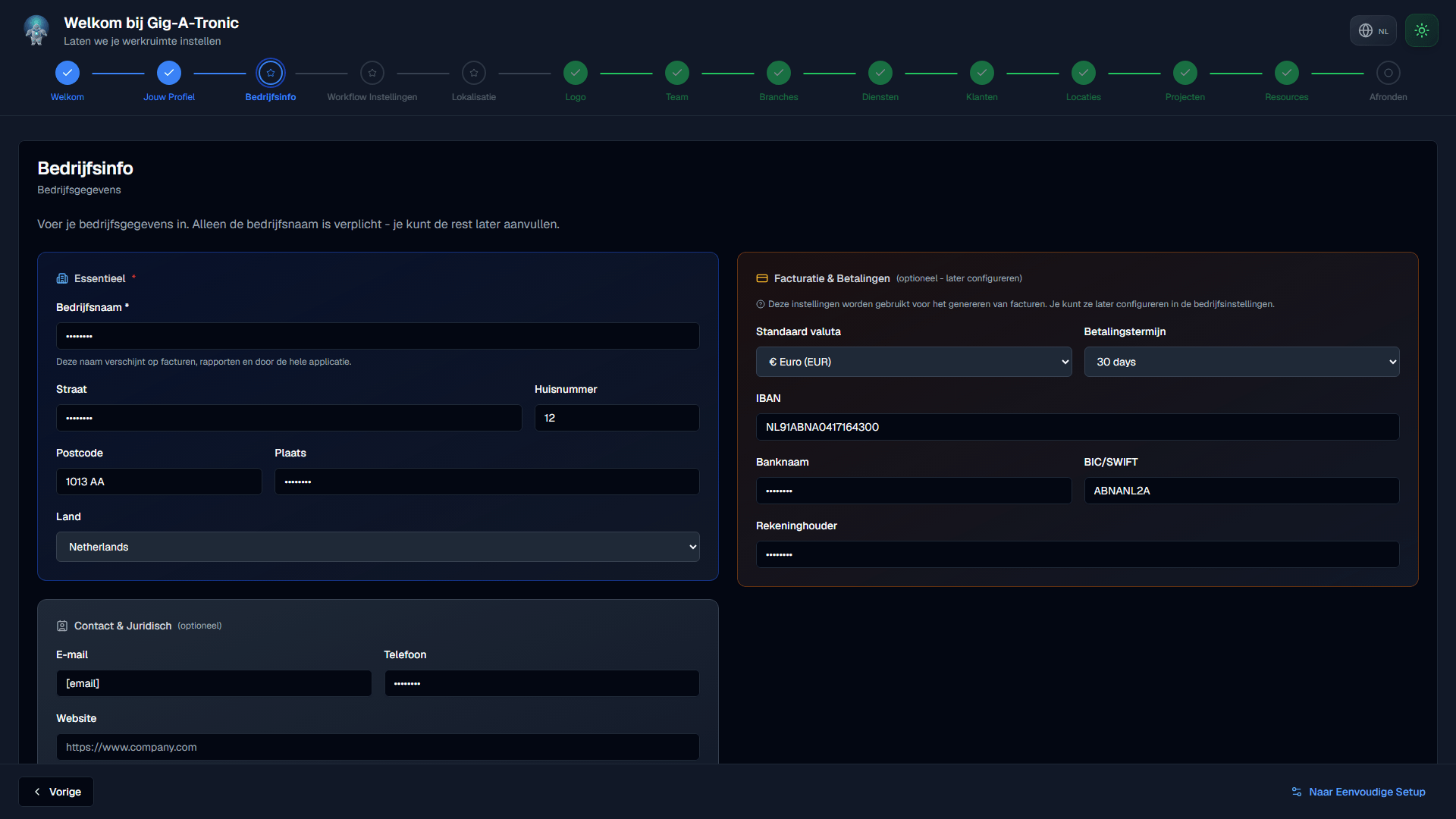The width and height of the screenshot is (1456, 819).
Task: Click the Naar Eenvoudige Setup link
Action: (1358, 792)
